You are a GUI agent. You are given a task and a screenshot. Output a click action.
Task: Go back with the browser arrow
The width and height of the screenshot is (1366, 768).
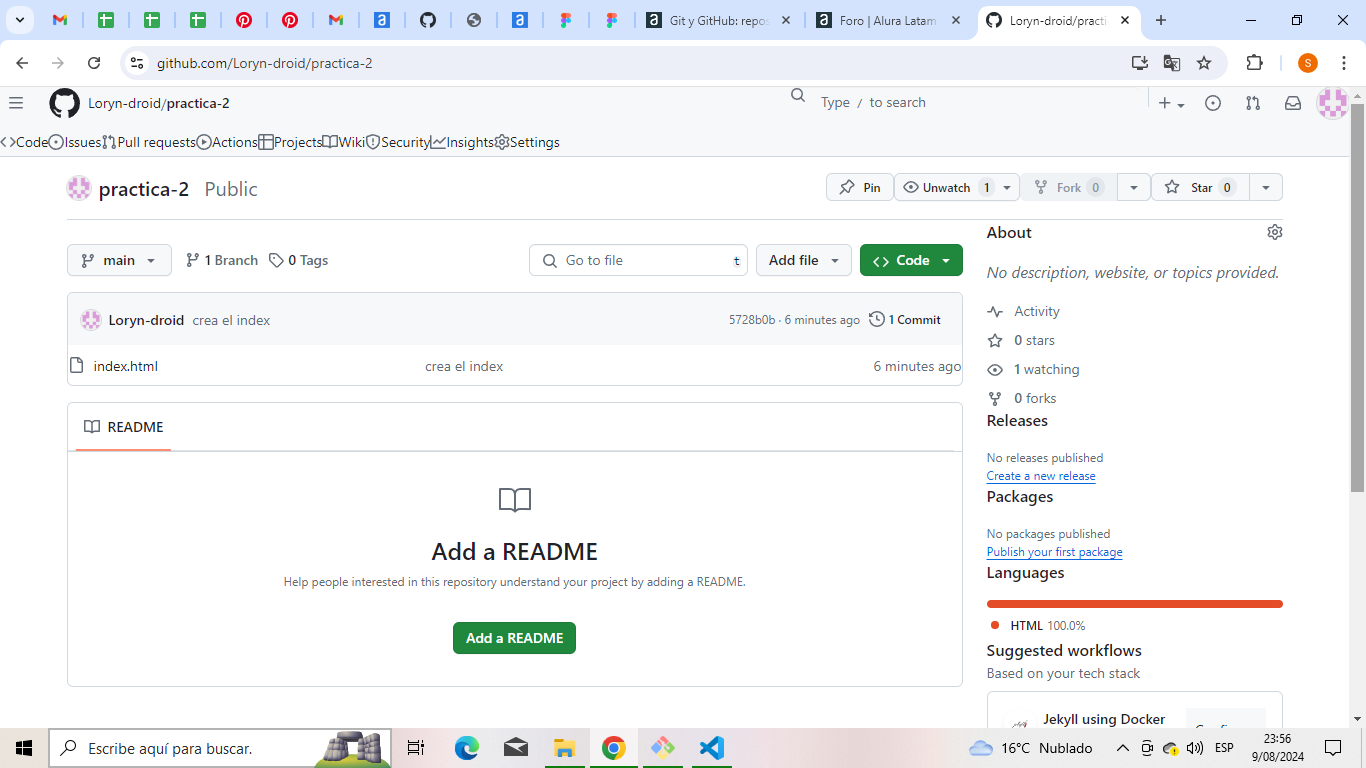22,63
